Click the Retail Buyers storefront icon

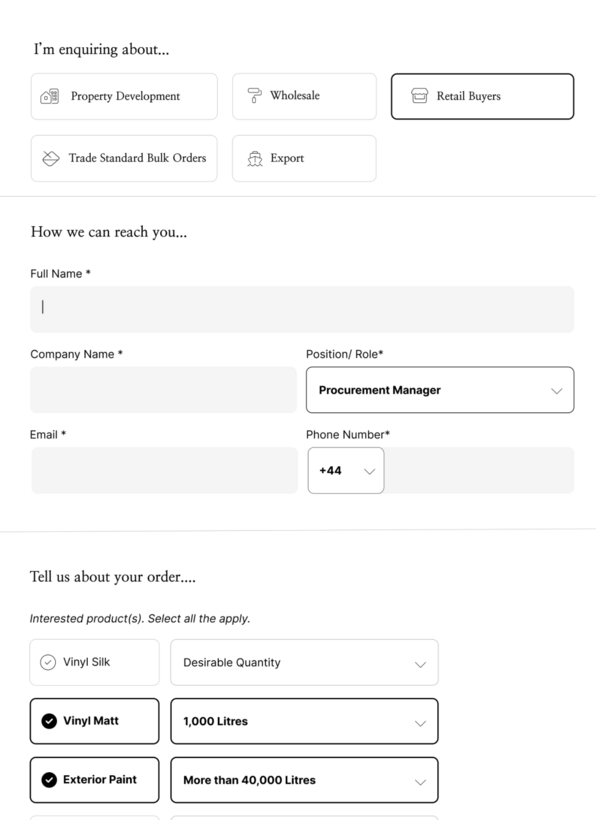419,96
